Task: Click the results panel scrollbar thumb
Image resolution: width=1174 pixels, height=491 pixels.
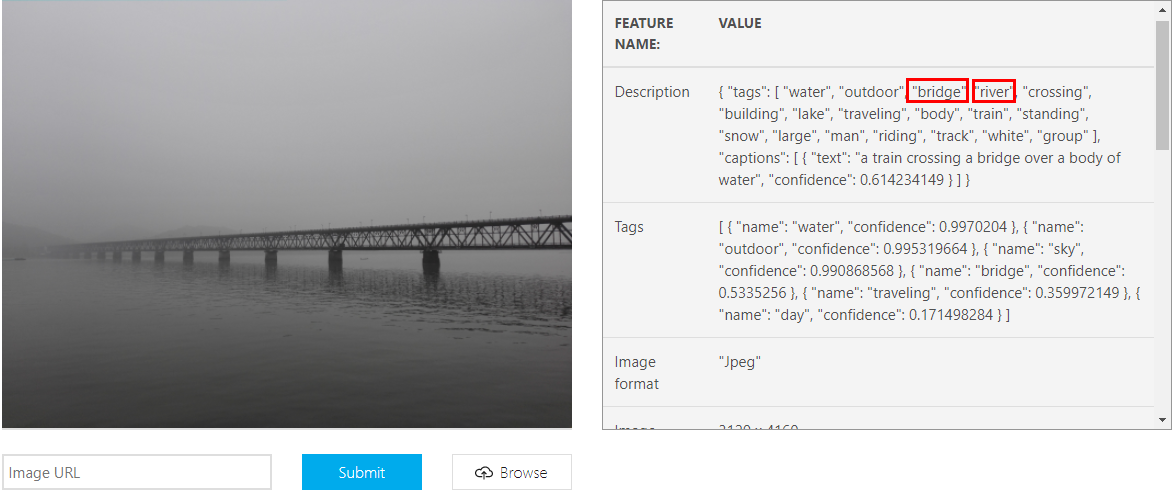Action: point(1162,85)
